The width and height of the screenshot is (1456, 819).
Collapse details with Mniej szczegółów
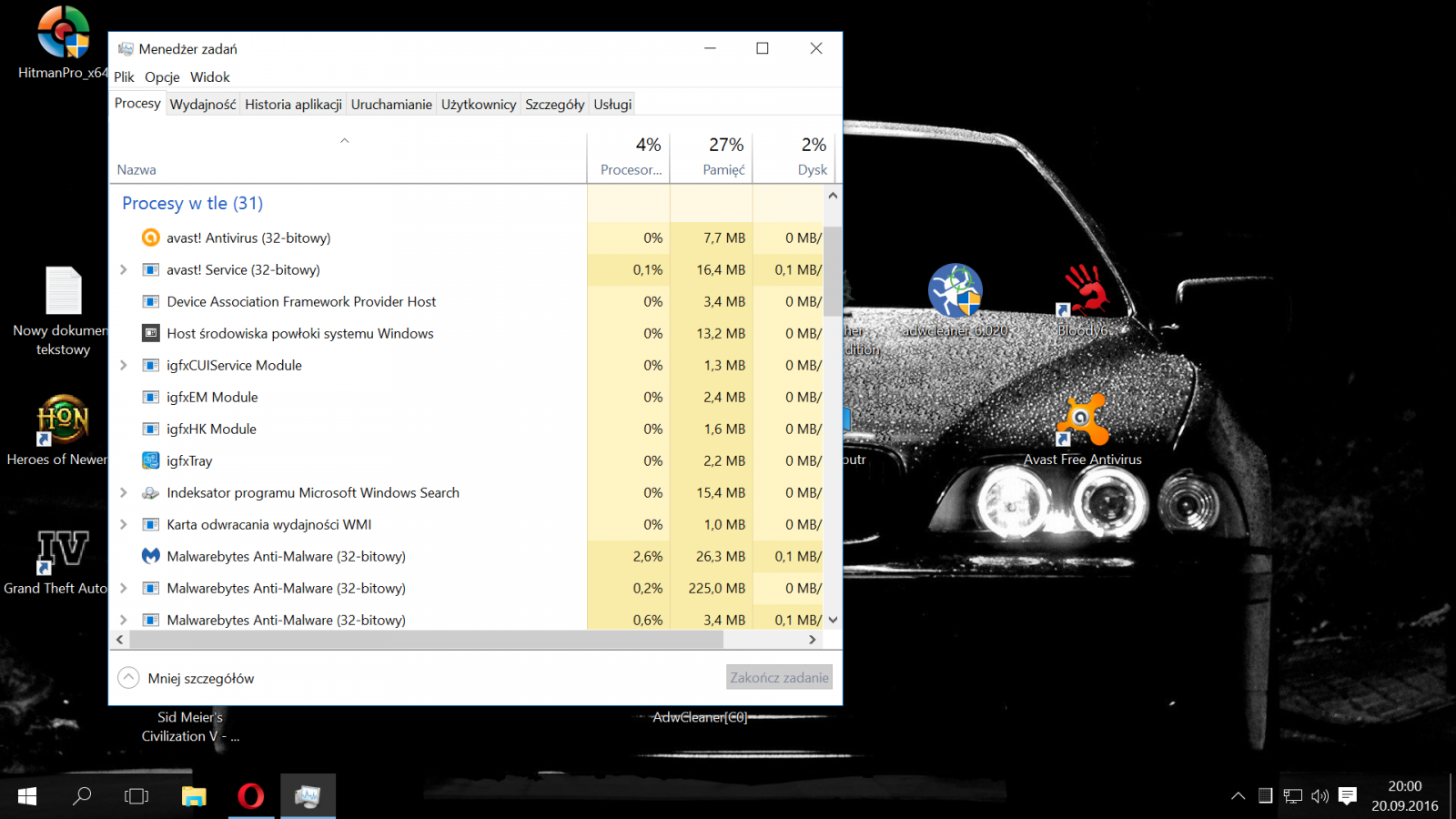point(186,678)
